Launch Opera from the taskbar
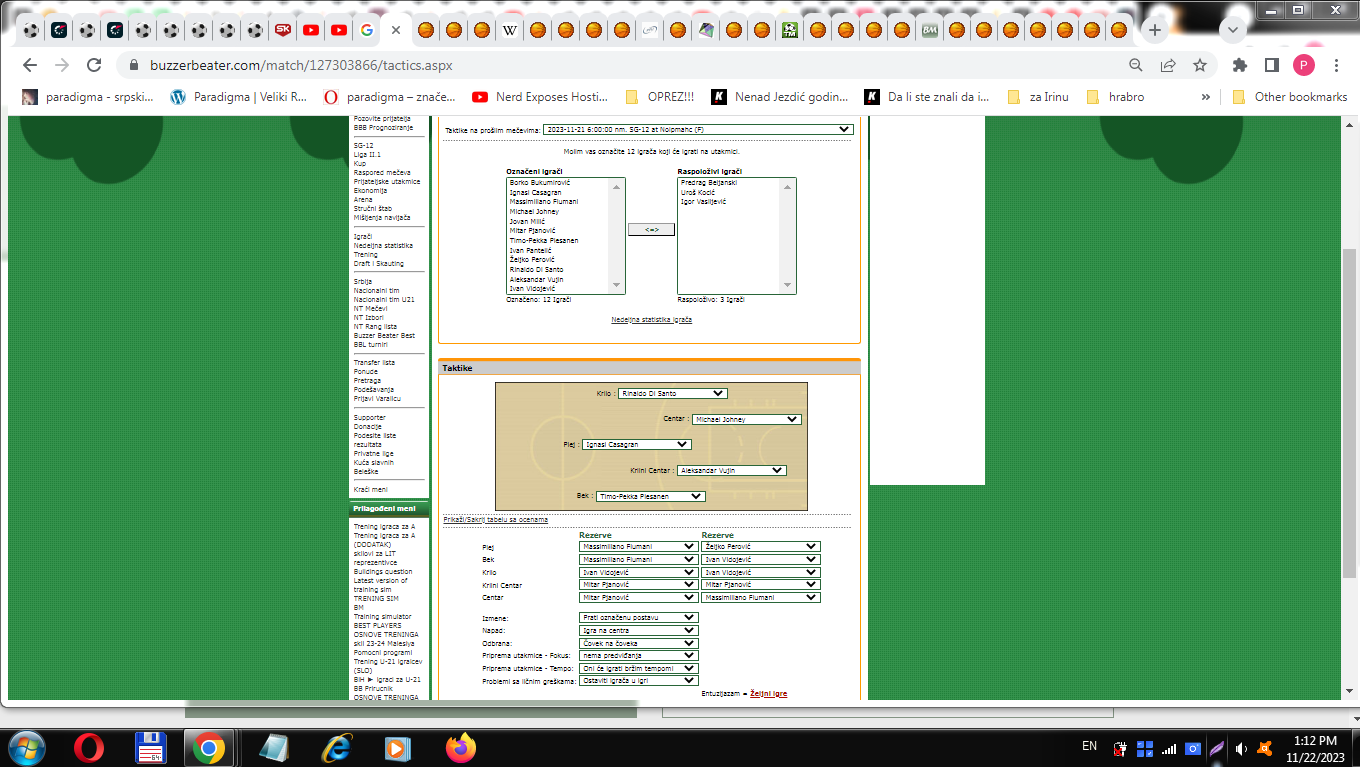The height and width of the screenshot is (767, 1360). pyautogui.click(x=90, y=747)
